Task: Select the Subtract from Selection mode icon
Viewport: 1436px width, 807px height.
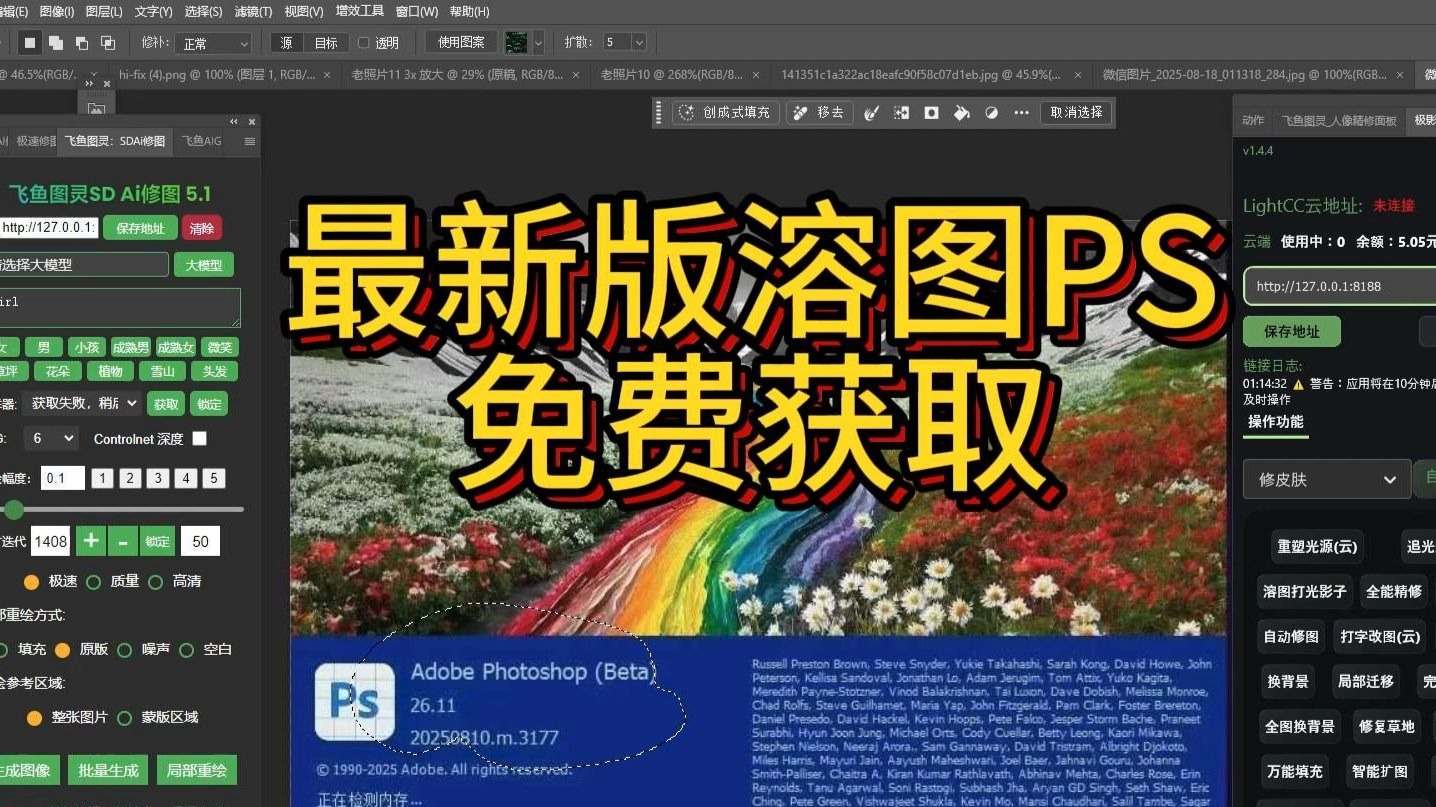Action: click(x=82, y=43)
